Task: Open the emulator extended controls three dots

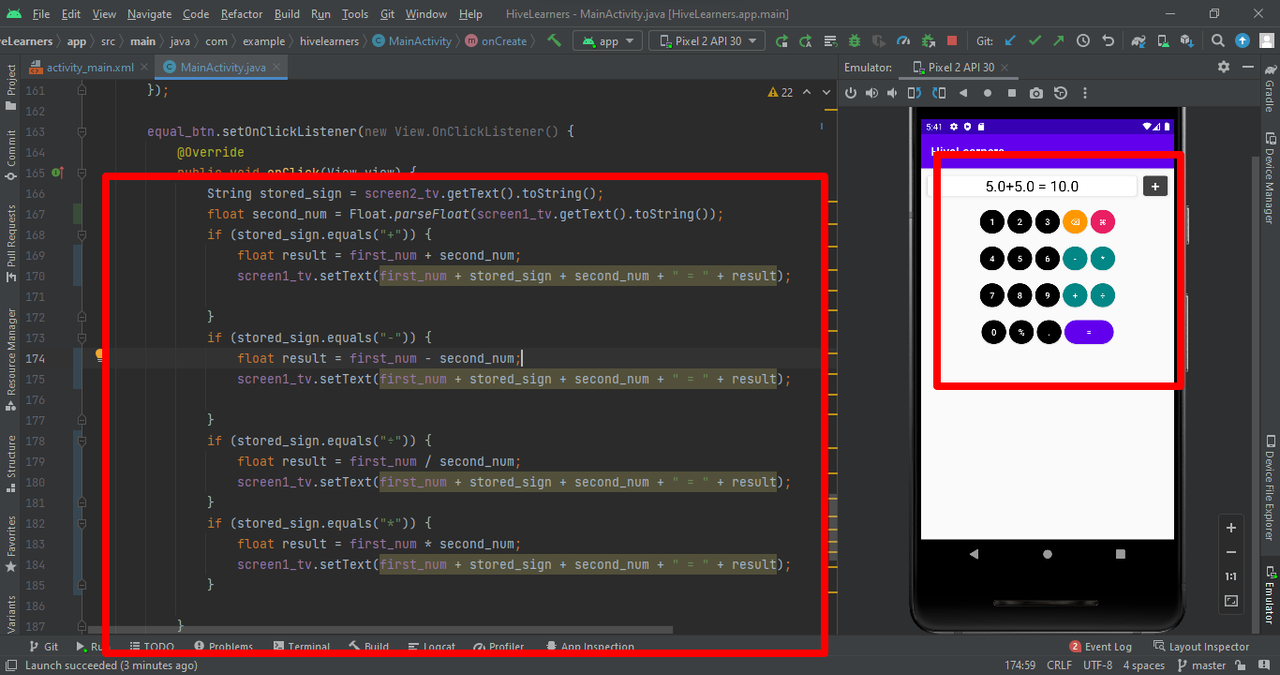Action: click(1086, 93)
